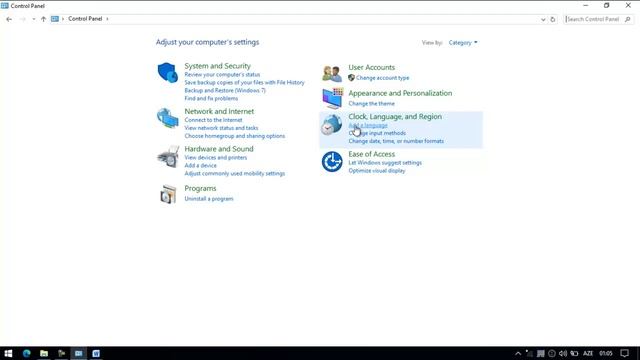Open Review your computer's status

[x=222, y=75]
